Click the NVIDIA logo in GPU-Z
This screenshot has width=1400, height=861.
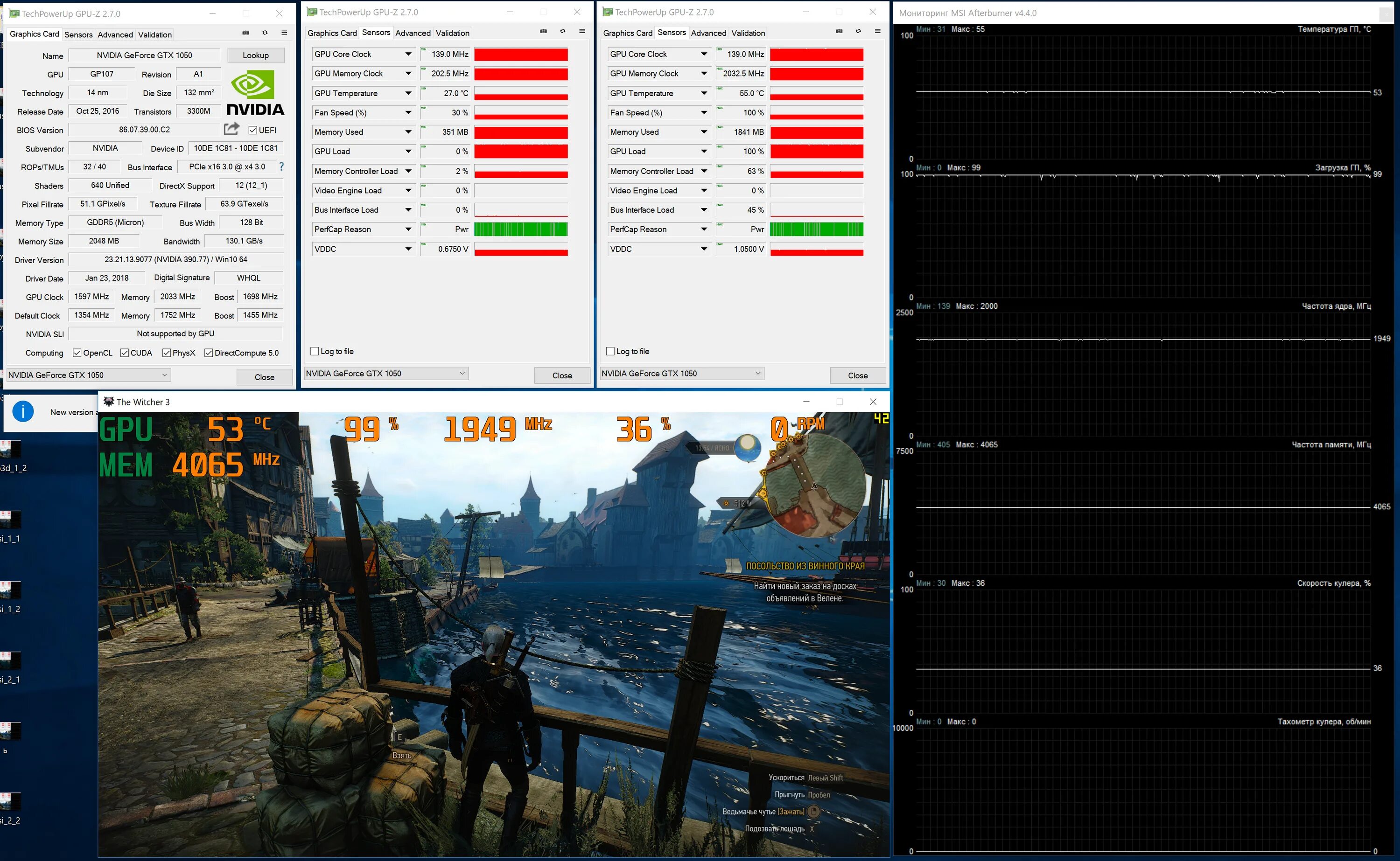(255, 92)
